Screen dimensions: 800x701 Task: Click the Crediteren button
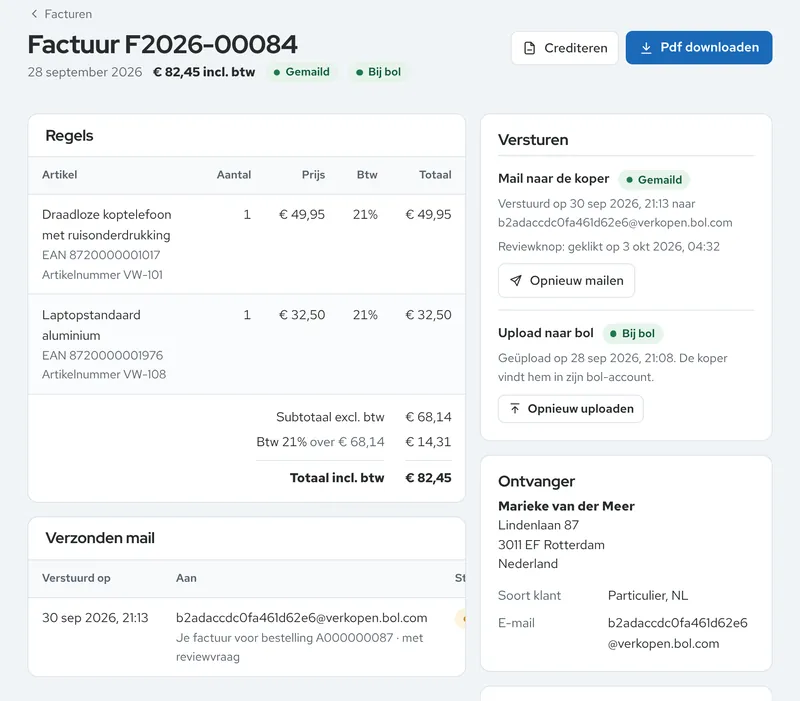[x=565, y=48]
